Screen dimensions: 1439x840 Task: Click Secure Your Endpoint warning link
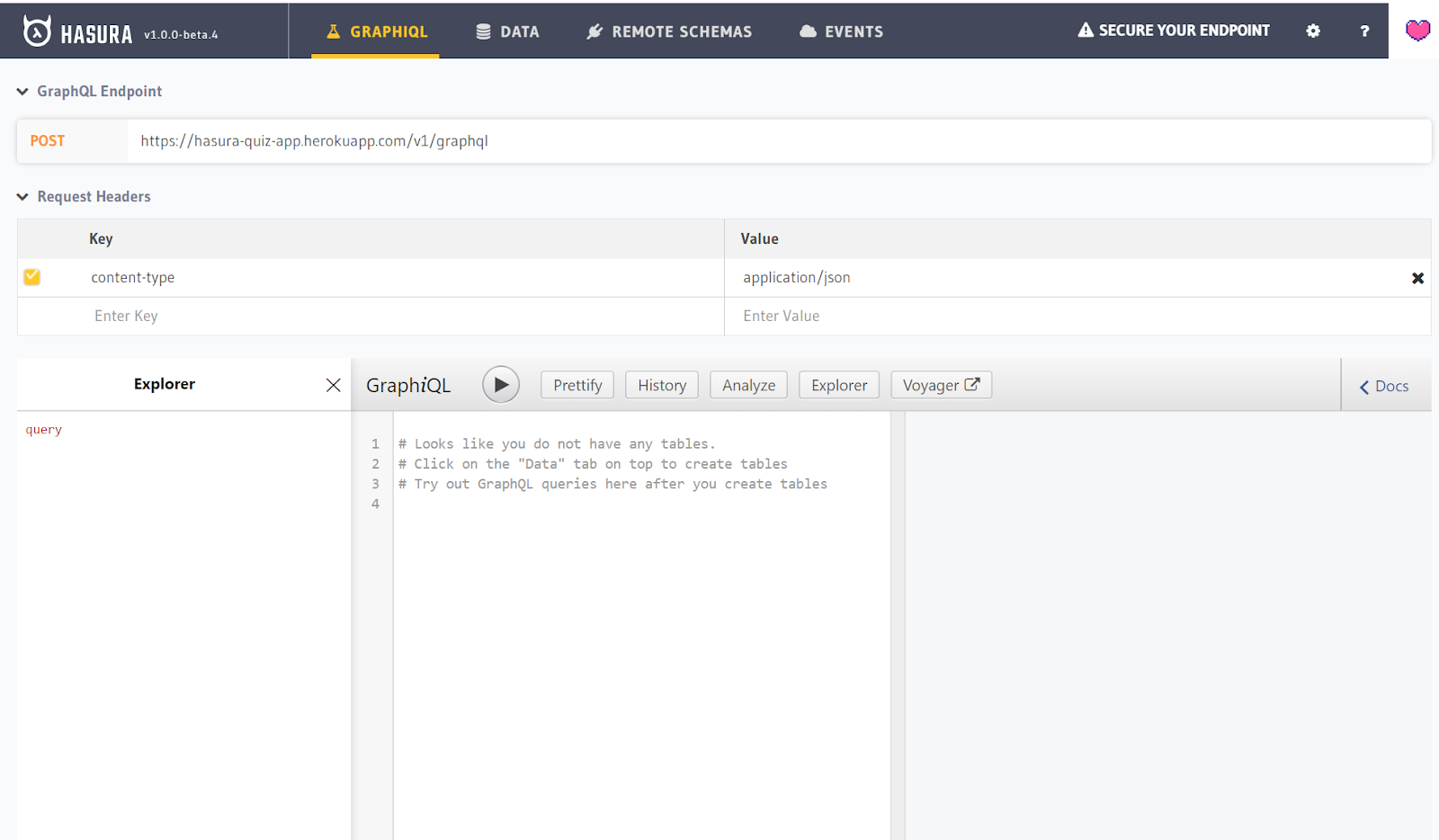1174,31
